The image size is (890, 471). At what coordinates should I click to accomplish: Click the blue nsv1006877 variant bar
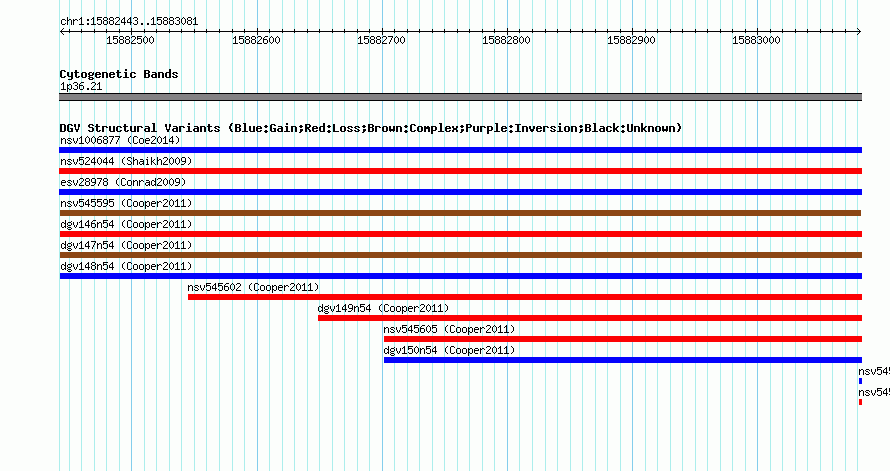click(460, 150)
